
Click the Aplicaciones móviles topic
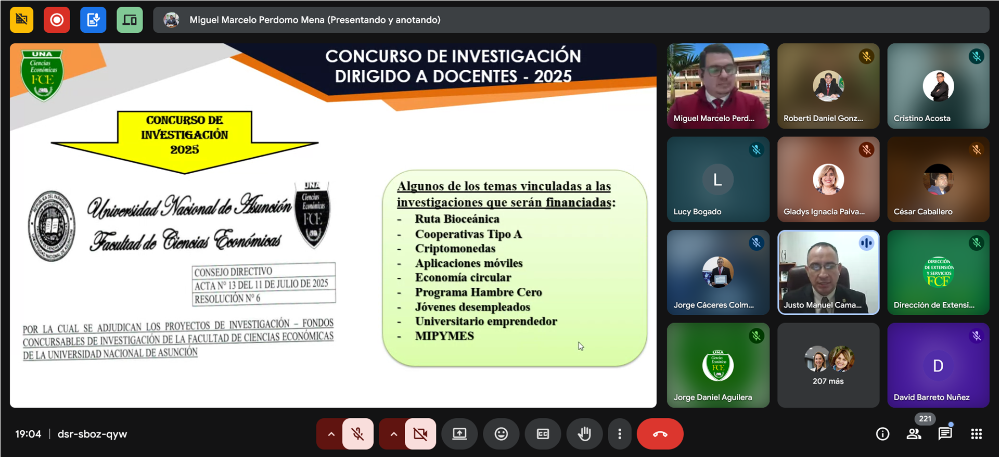coord(468,263)
